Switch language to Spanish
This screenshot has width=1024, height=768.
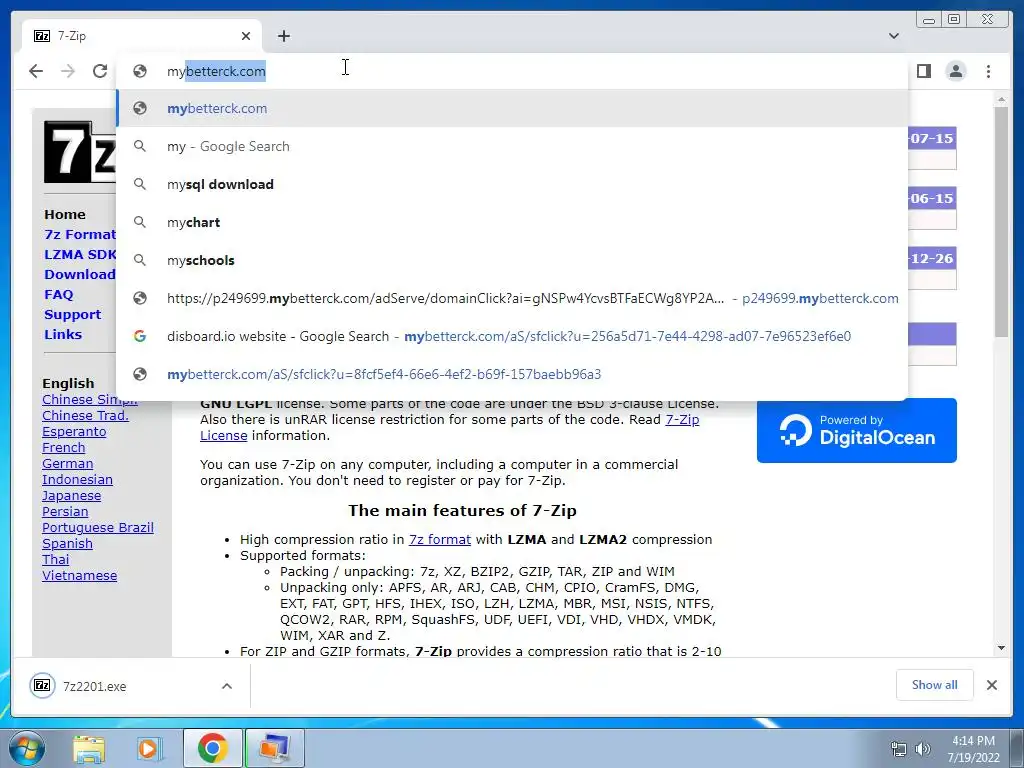tap(67, 543)
